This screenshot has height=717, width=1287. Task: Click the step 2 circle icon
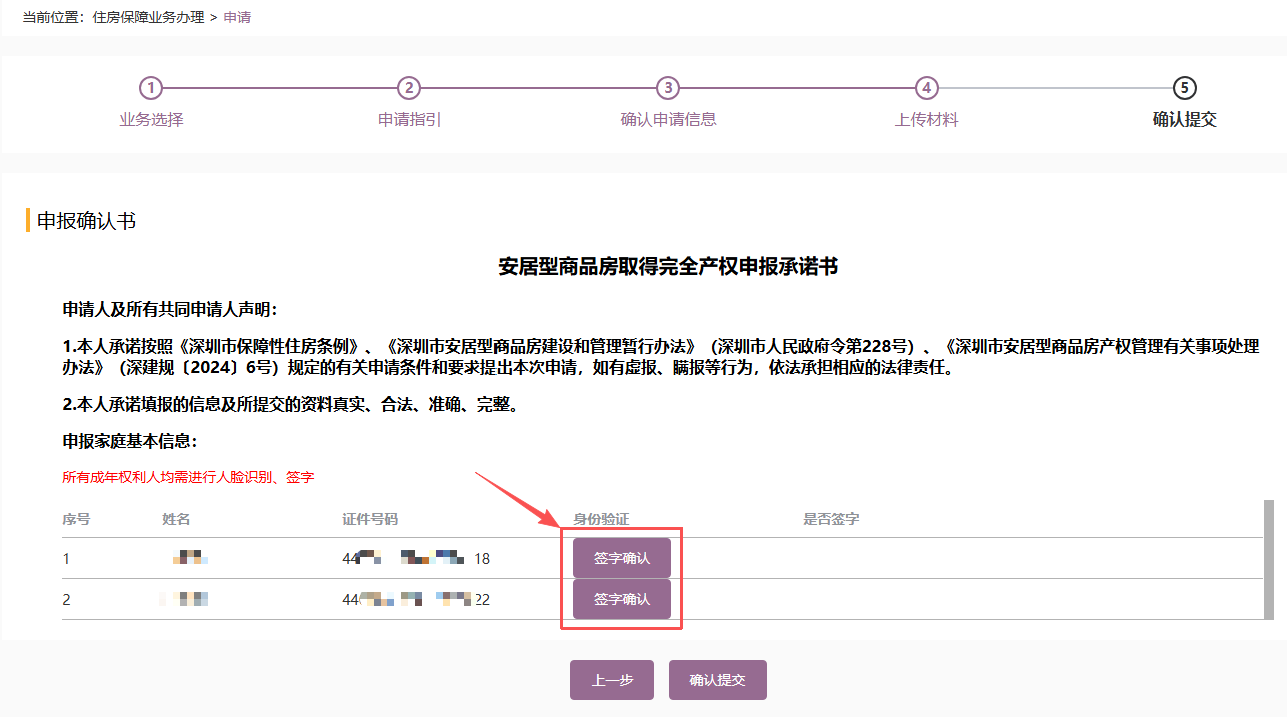408,88
